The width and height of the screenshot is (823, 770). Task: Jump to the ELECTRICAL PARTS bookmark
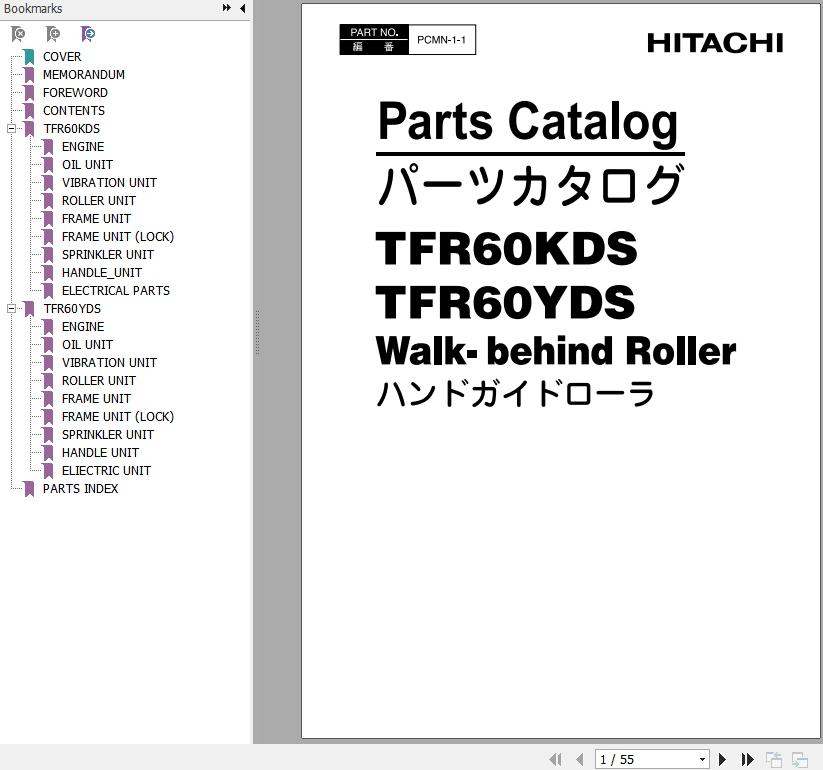115,291
